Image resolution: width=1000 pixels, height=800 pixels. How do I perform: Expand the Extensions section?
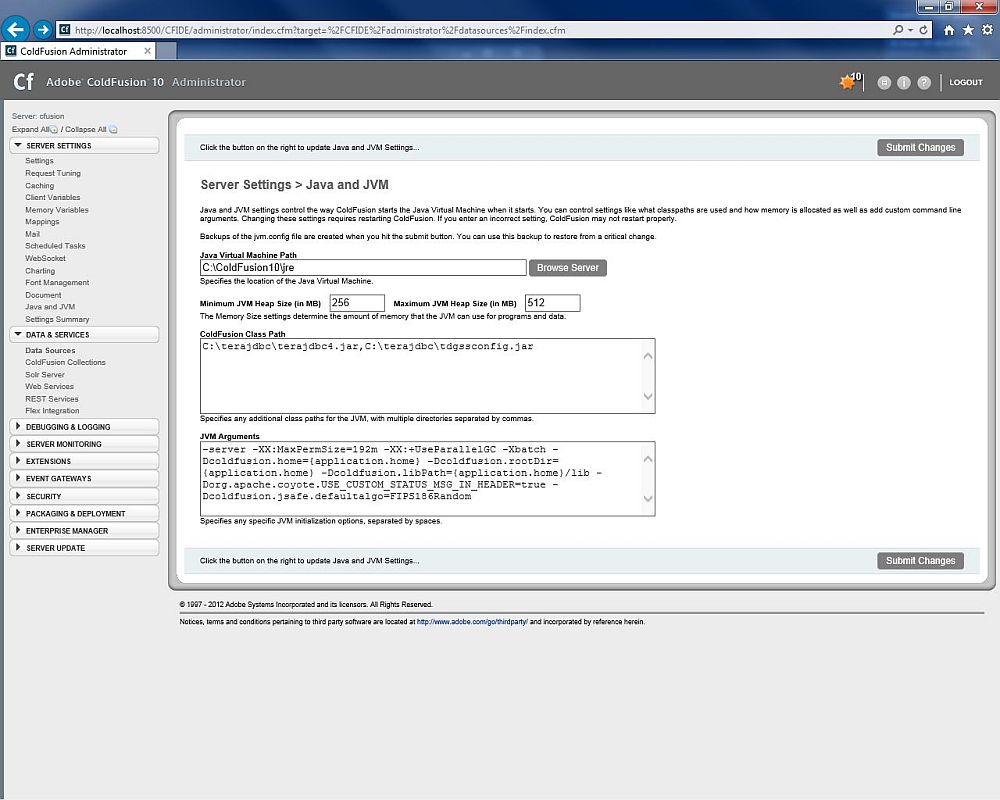[84, 461]
